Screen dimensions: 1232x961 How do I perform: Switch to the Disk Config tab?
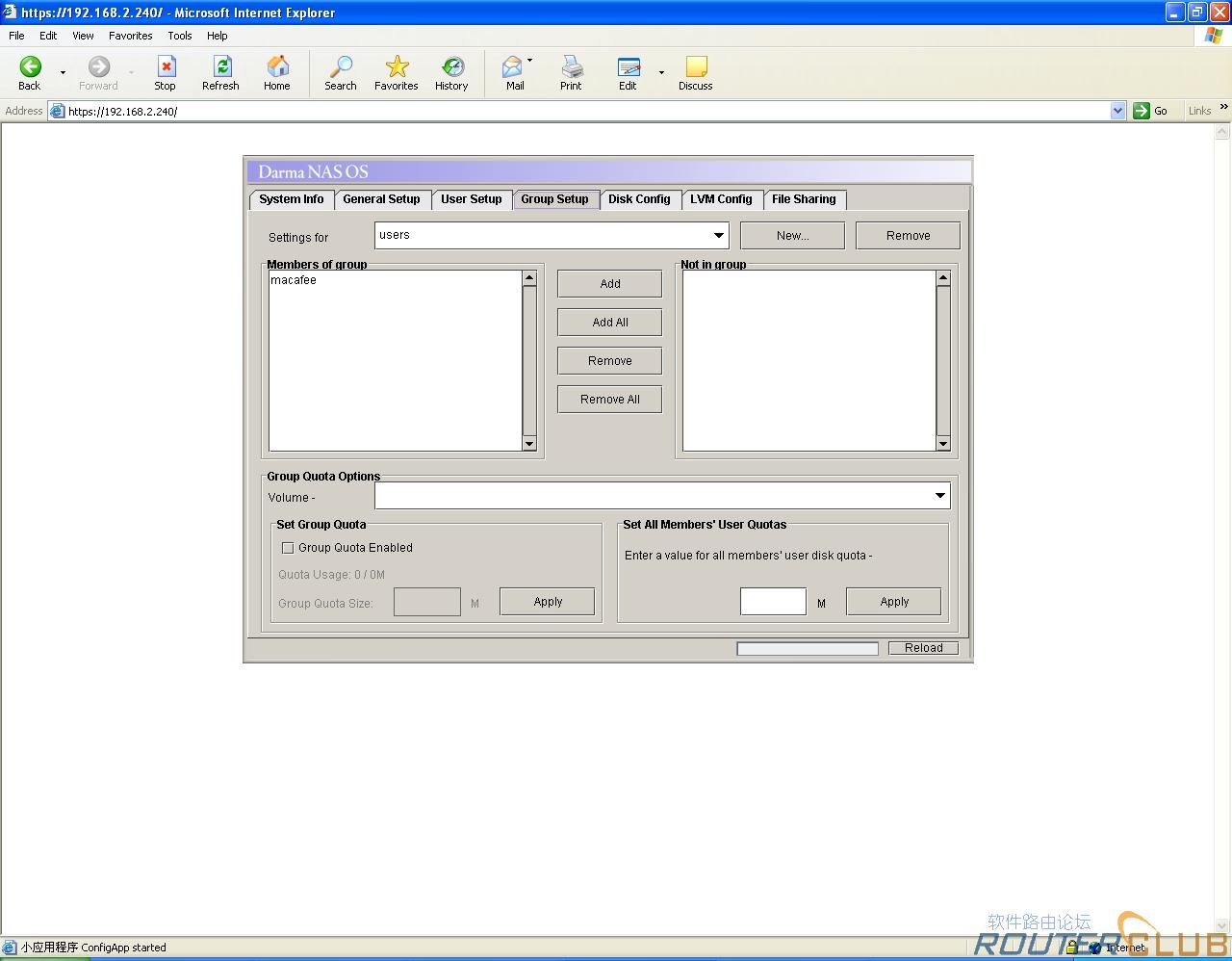[x=640, y=199]
